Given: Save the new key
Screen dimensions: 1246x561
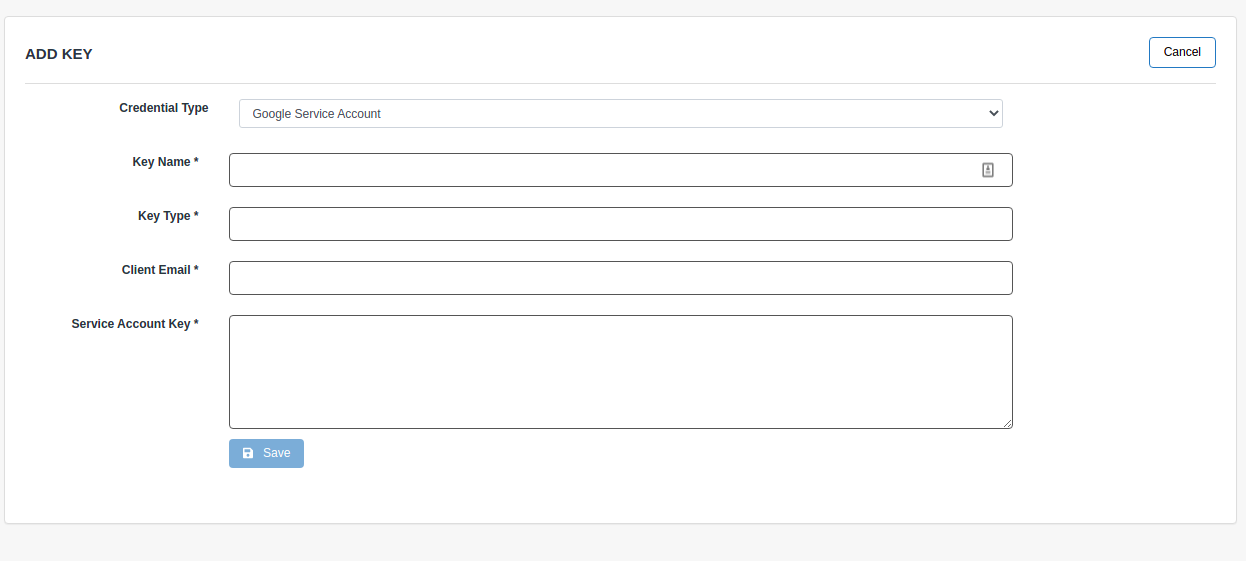Looking at the screenshot, I should (266, 453).
